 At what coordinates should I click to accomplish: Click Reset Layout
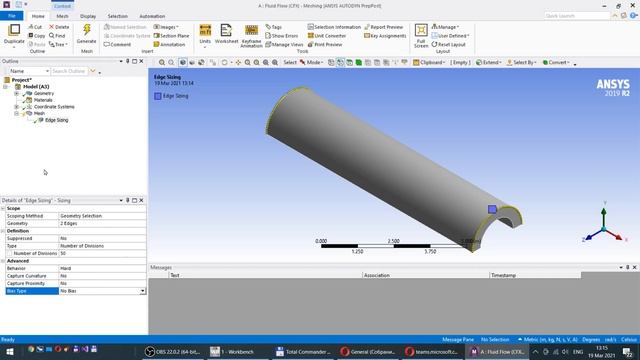[449, 44]
